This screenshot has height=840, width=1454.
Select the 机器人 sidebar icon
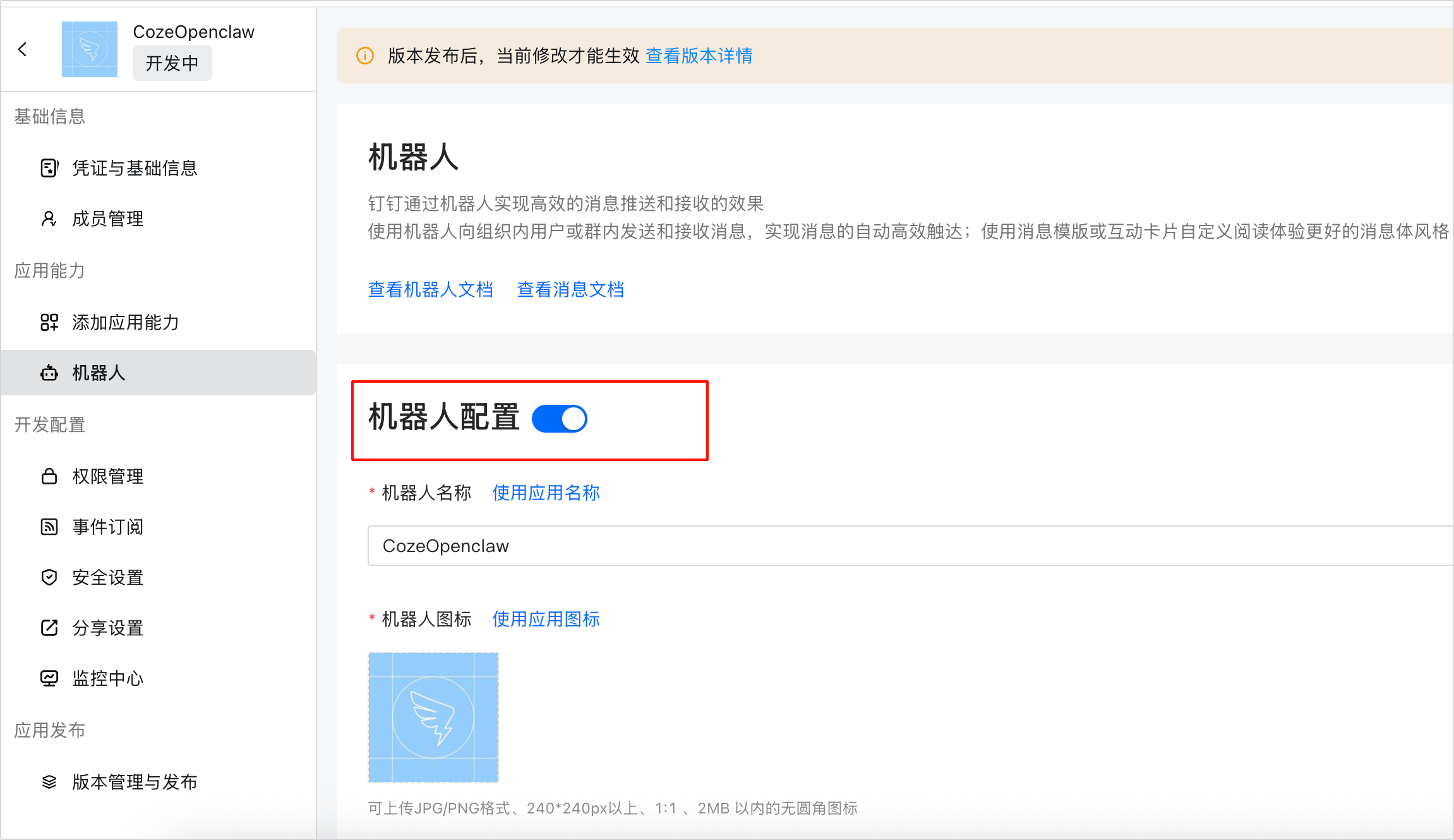point(50,373)
